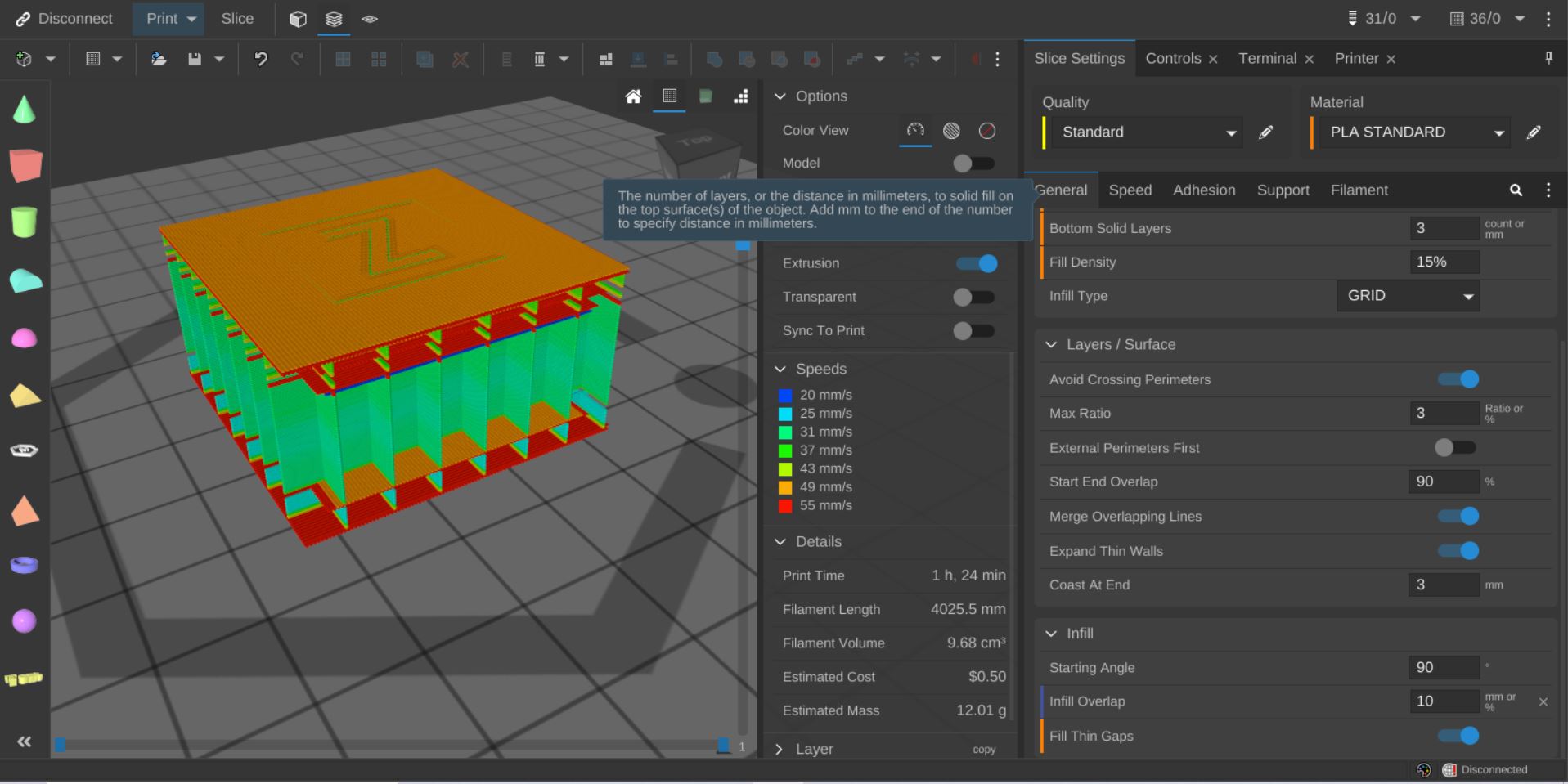Image resolution: width=1568 pixels, height=784 pixels.
Task: Undo the last action
Action: (260, 58)
